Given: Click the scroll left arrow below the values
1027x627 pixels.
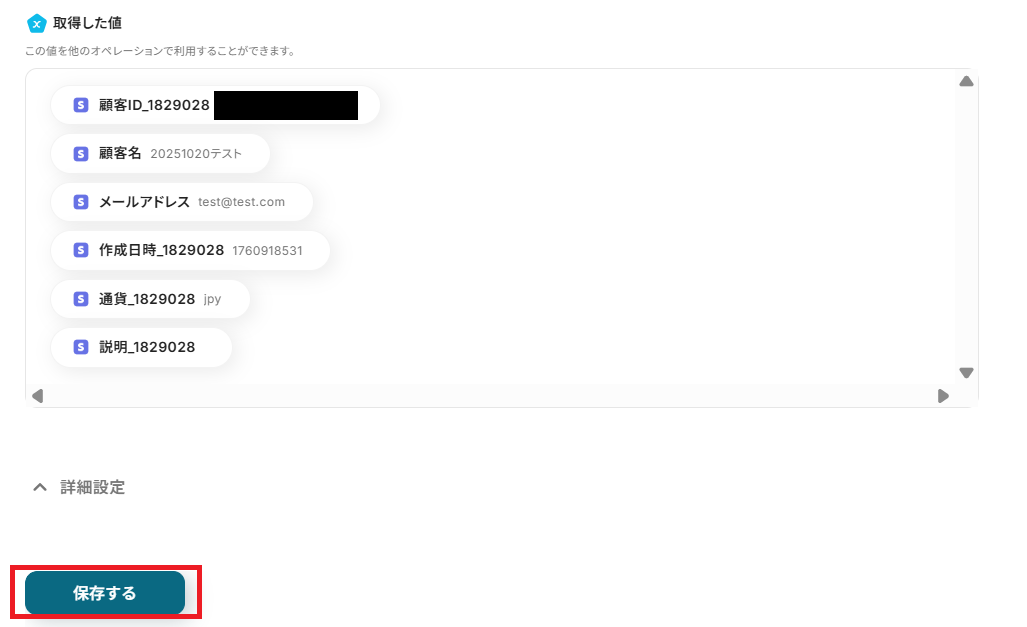Looking at the screenshot, I should (37, 396).
